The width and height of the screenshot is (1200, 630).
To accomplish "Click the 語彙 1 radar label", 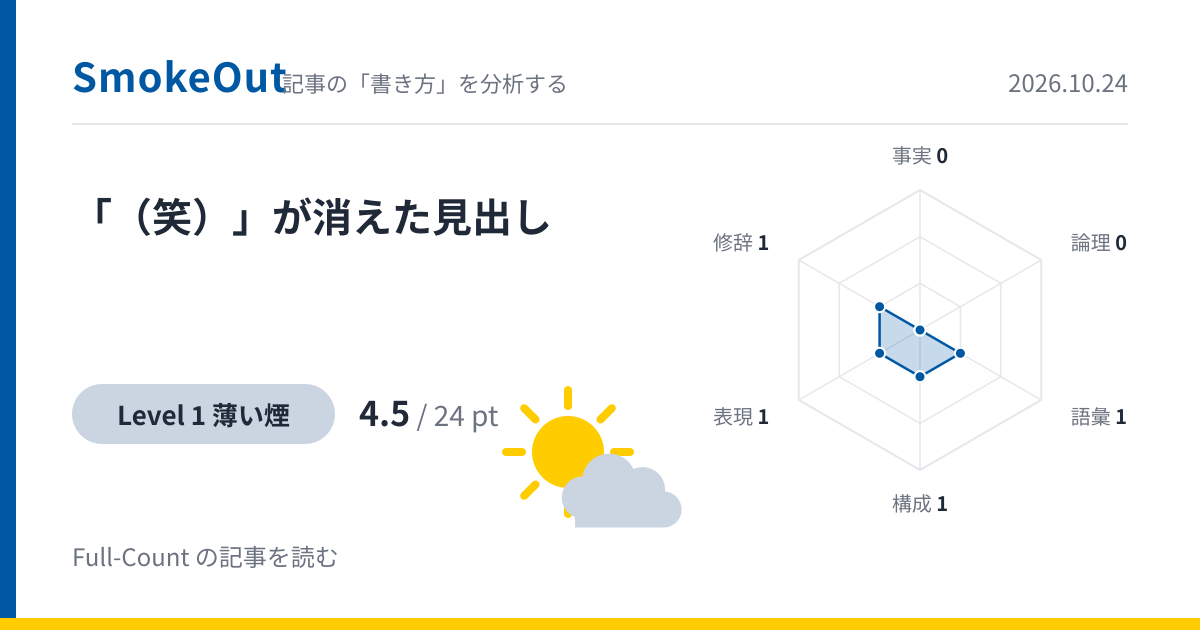I will [x=1099, y=417].
